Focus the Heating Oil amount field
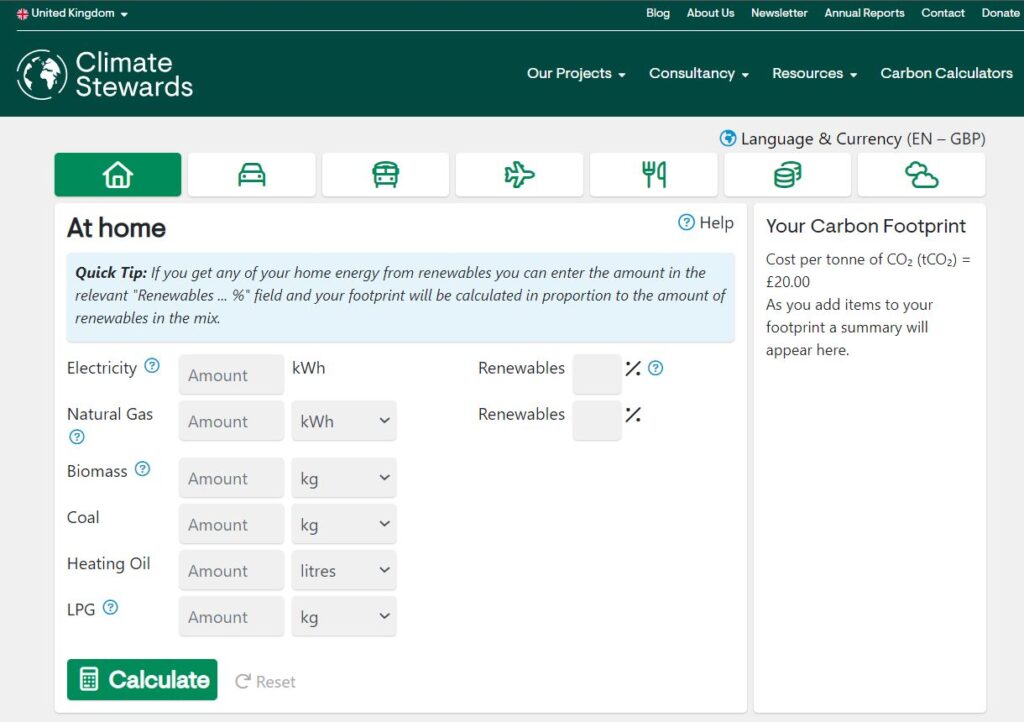 click(231, 571)
